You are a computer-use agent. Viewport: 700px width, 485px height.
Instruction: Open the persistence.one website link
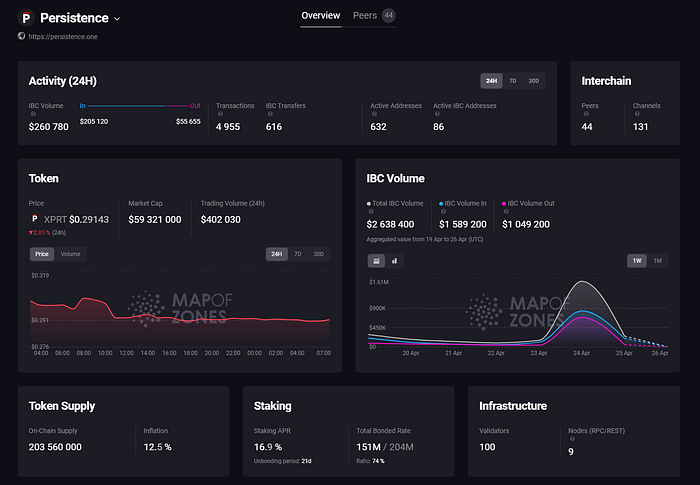(x=63, y=37)
